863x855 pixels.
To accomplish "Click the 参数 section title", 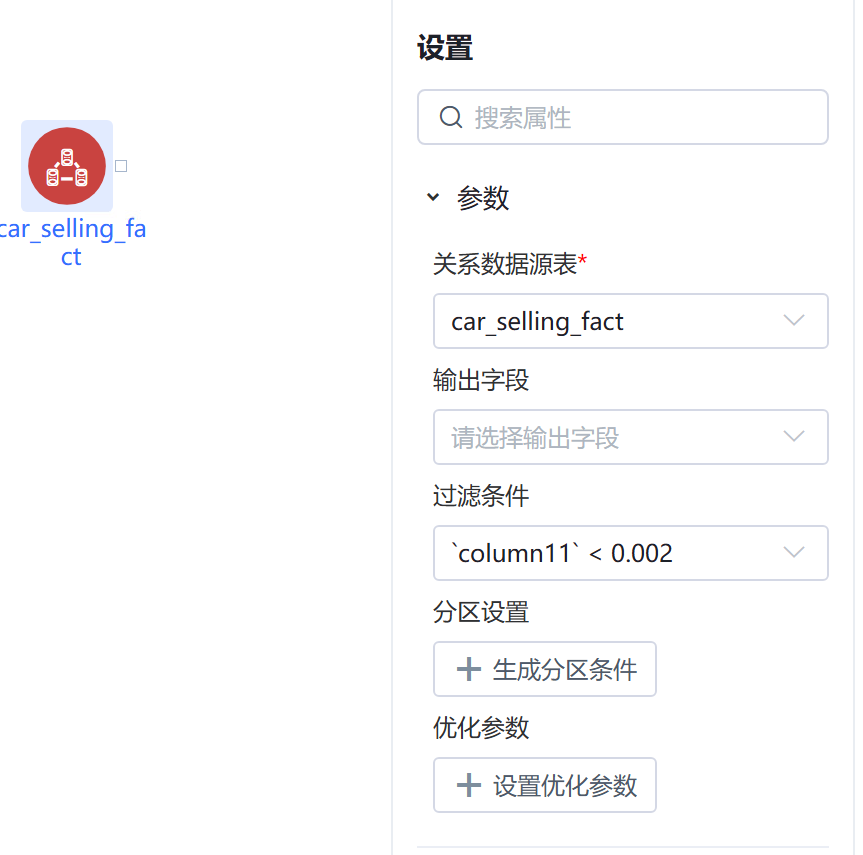I will click(x=483, y=198).
